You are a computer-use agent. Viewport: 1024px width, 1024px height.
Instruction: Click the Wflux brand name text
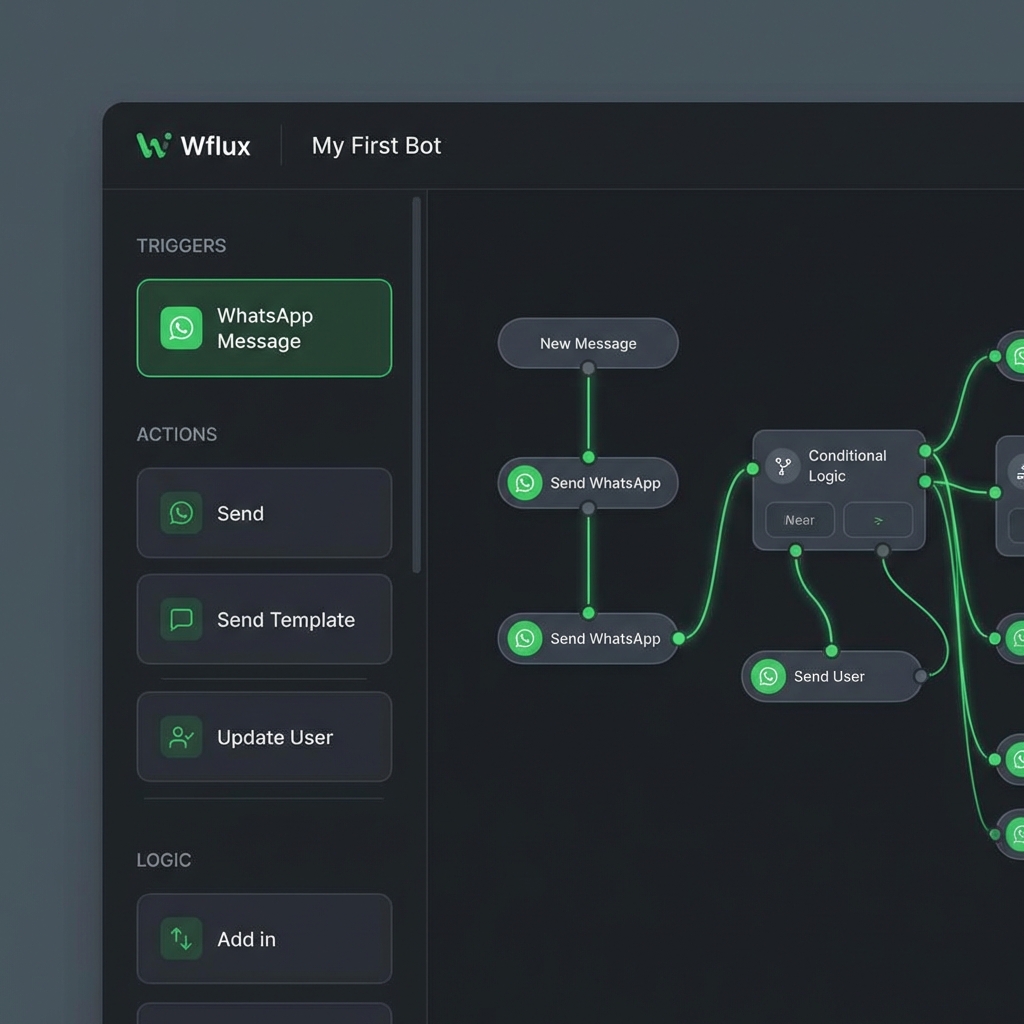[215, 146]
